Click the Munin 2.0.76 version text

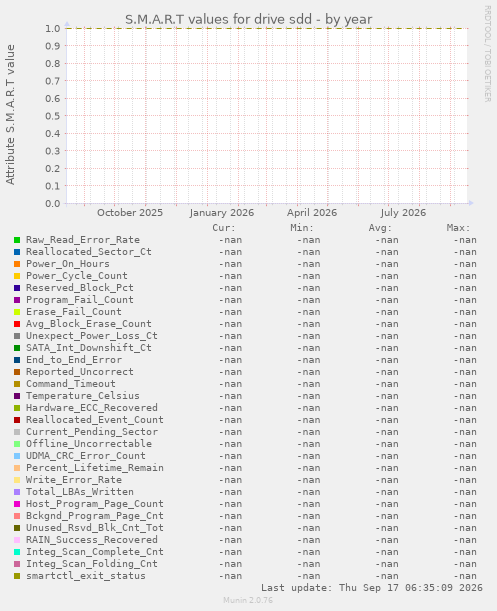pyautogui.click(x=248, y=600)
